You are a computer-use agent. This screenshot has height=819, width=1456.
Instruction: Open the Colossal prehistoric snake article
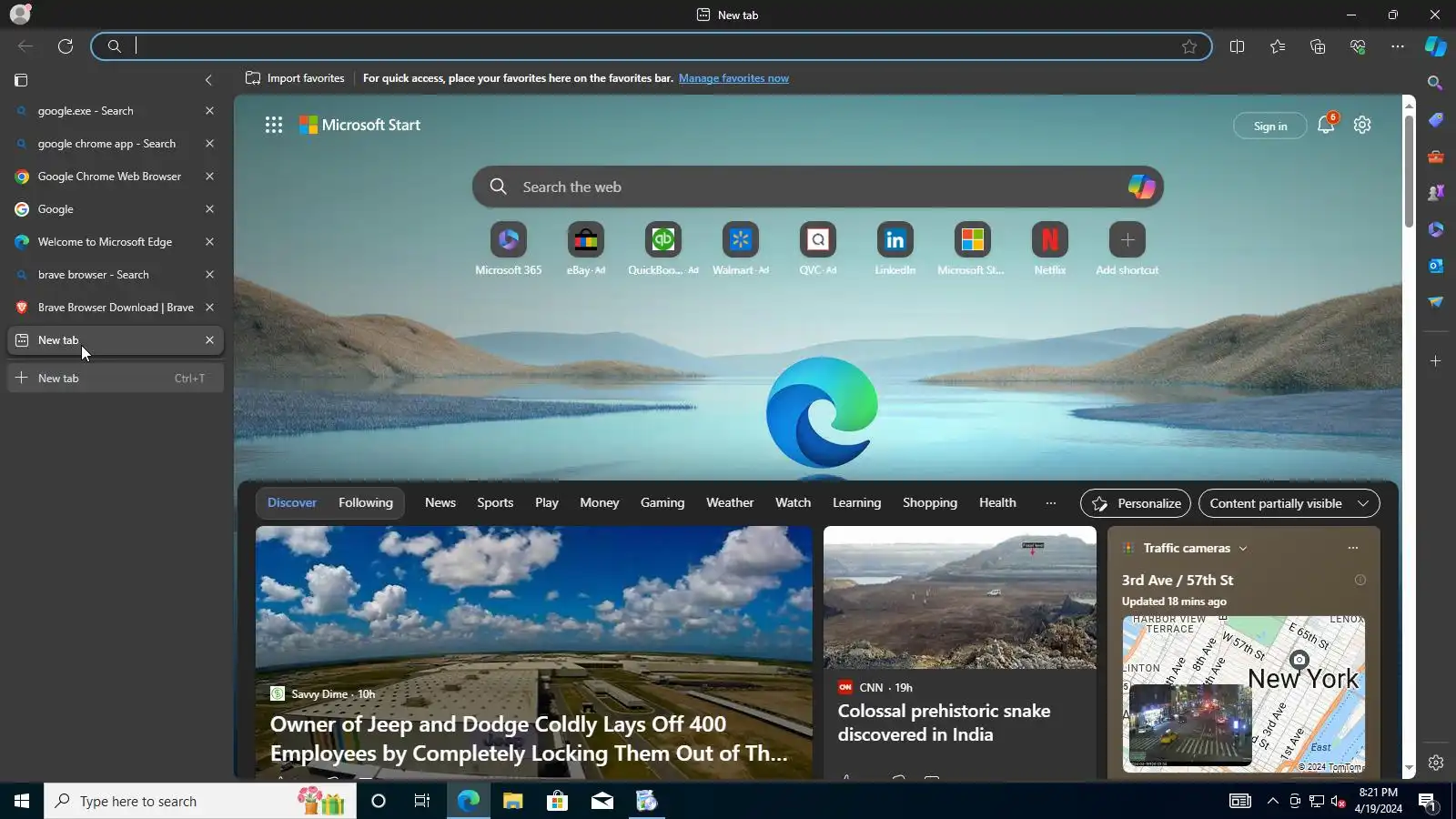[945, 723]
